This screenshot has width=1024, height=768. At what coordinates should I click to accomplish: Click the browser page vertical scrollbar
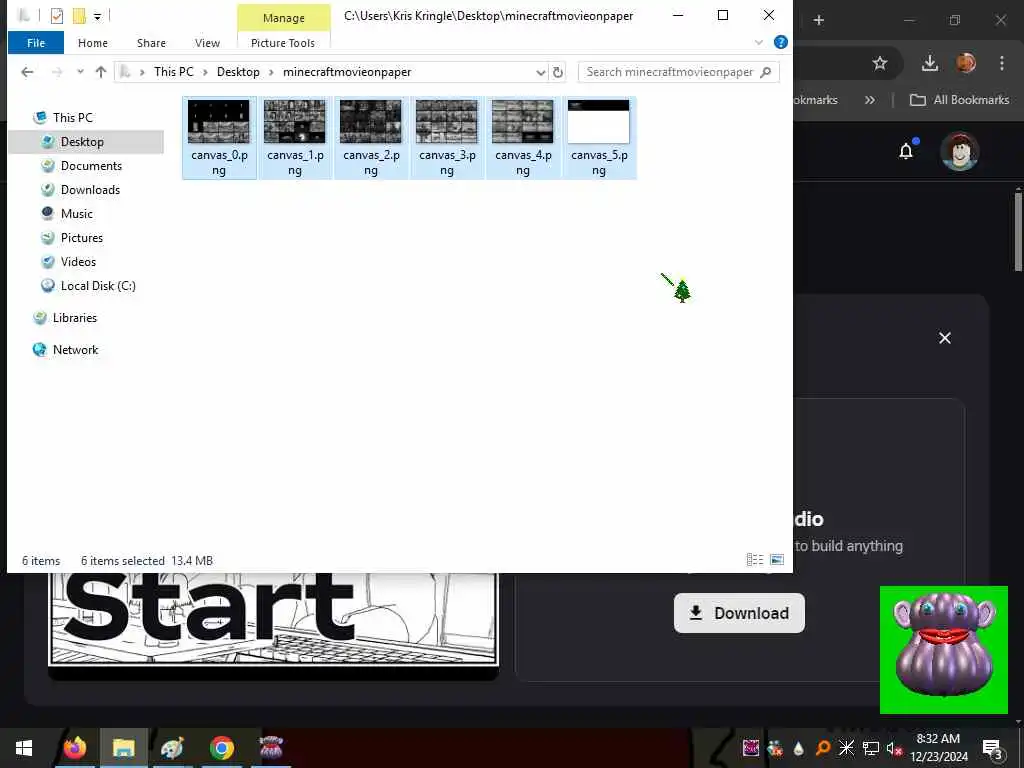1018,231
